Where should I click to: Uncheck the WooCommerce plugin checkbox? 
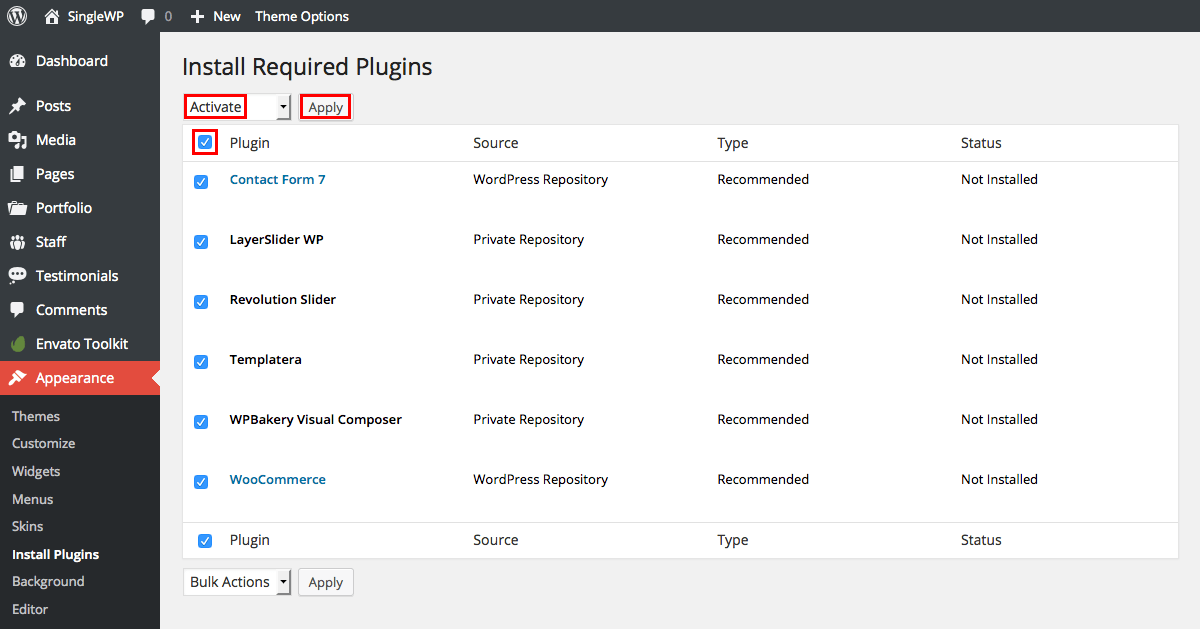201,481
